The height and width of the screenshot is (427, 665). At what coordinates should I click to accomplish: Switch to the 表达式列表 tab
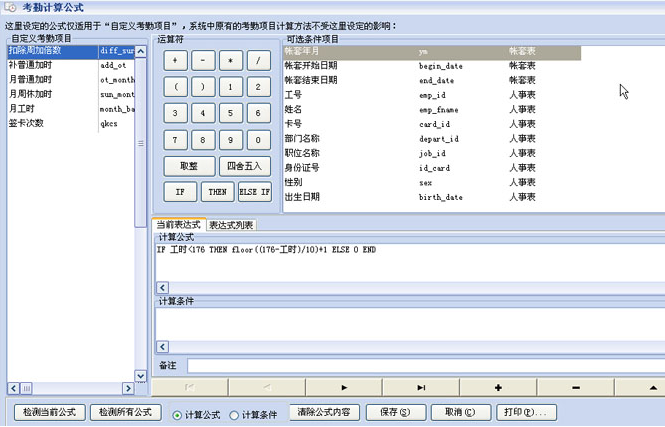[231, 225]
